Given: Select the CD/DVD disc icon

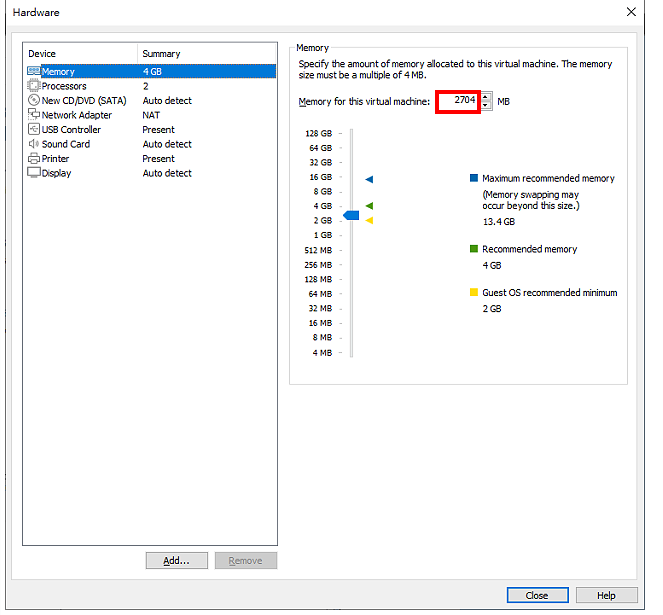Looking at the screenshot, I should coord(33,100).
